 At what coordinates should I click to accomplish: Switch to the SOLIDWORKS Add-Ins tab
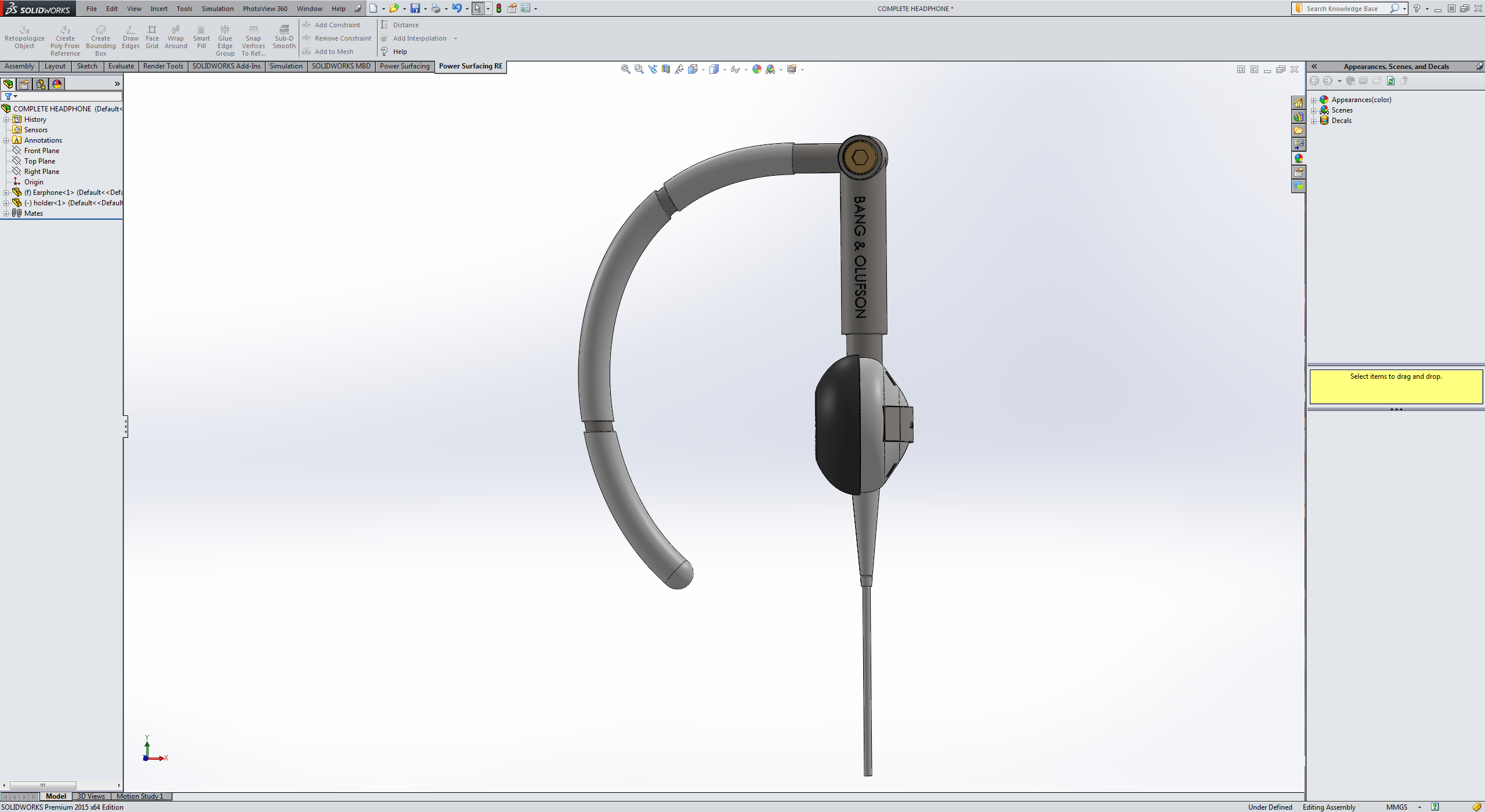tap(226, 66)
